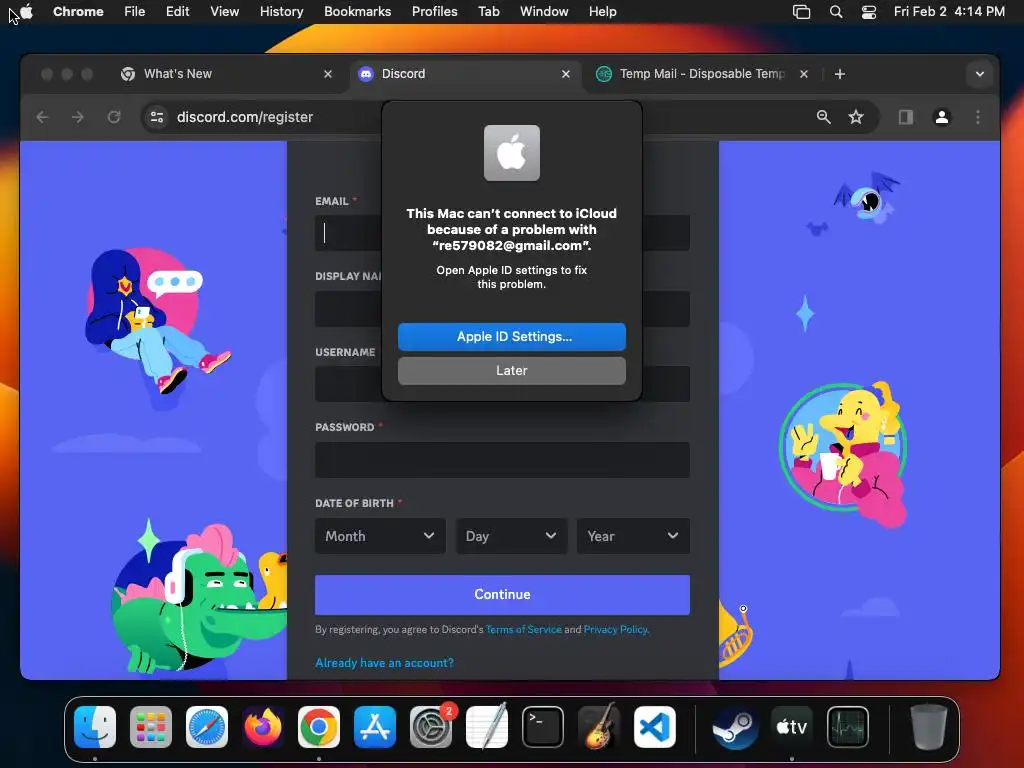Open Activity Monitor from the Dock
Screen dimensions: 1024x768
coord(848,727)
